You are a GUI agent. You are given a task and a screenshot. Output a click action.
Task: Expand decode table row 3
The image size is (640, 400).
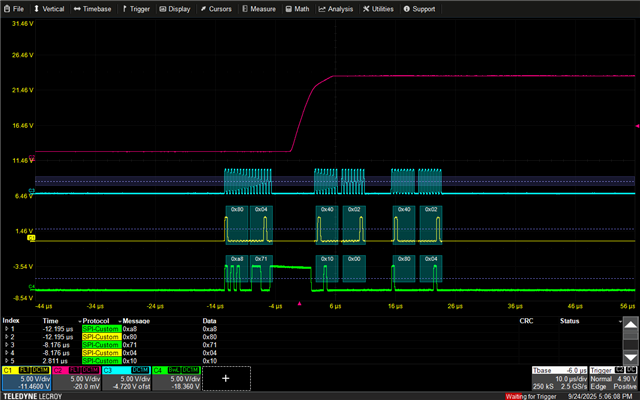[5, 343]
